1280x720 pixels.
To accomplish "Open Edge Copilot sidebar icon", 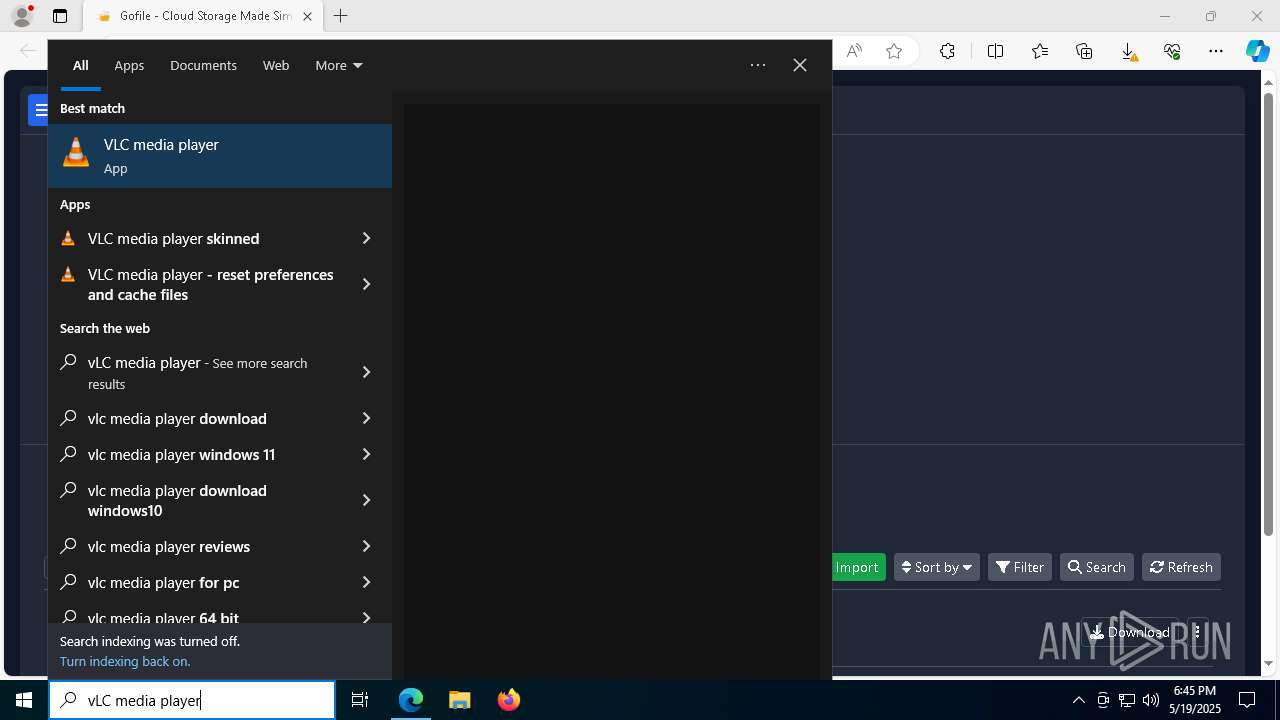I will [1257, 51].
